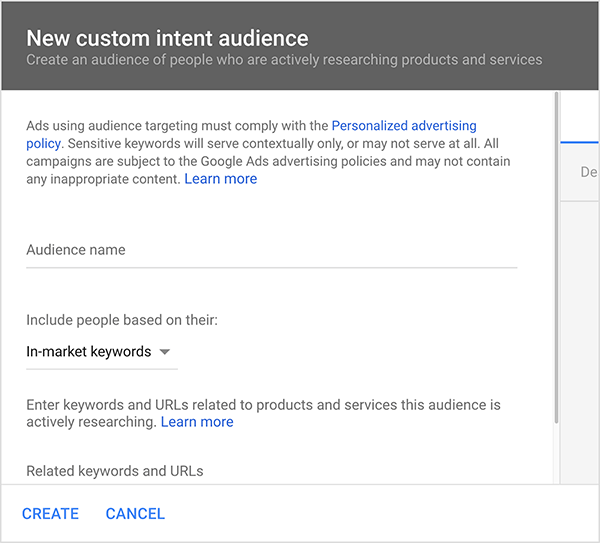The height and width of the screenshot is (543, 600).
Task: Click the CREATE button
Action: pyautogui.click(x=50, y=514)
